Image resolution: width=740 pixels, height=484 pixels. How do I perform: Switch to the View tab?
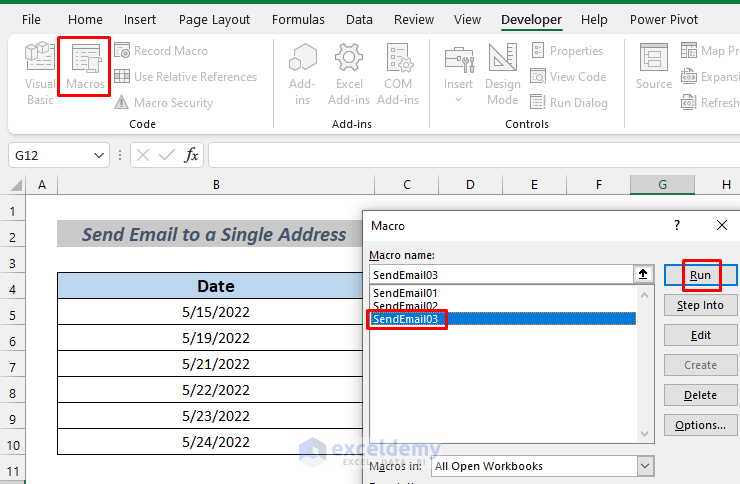pos(467,19)
